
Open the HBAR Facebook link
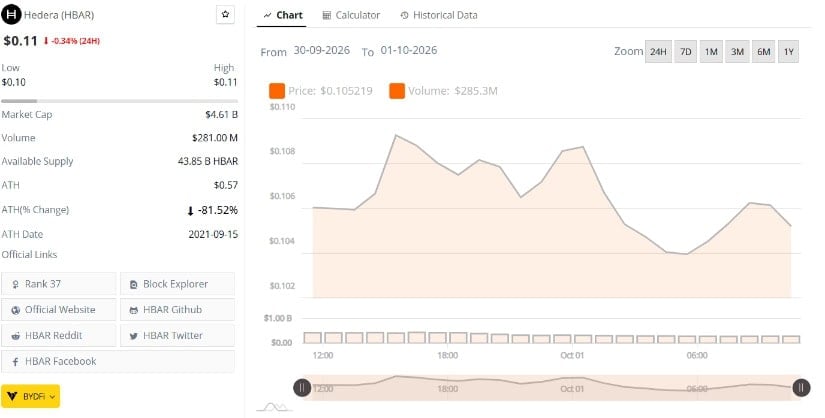pyautogui.click(x=118, y=361)
